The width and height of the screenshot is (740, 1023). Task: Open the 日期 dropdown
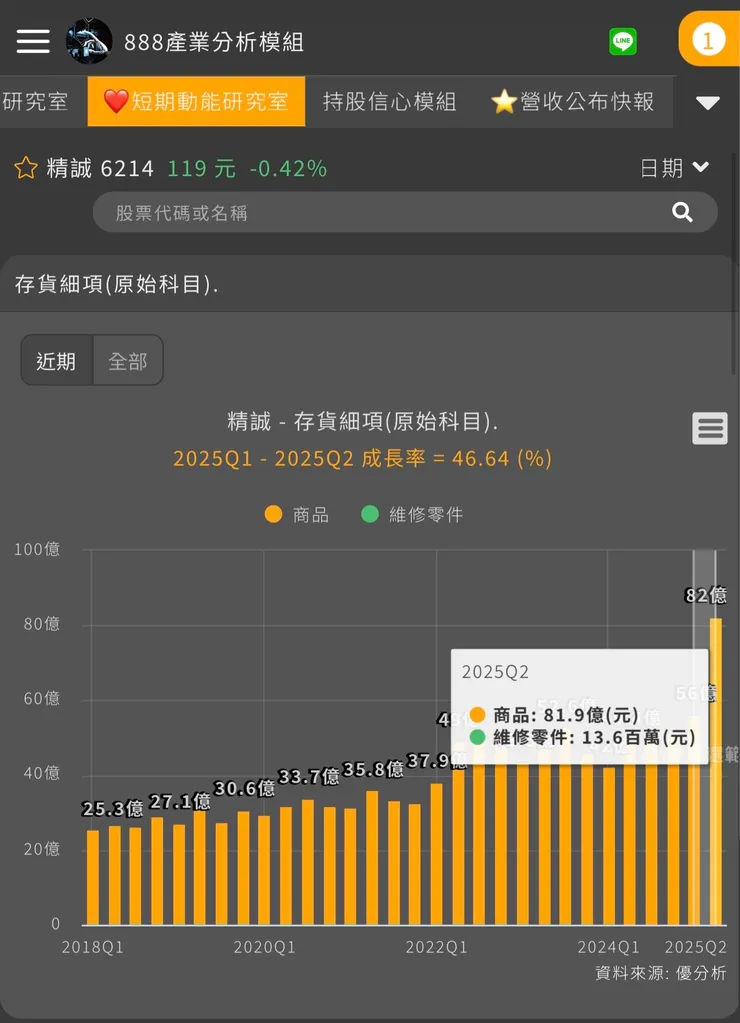pos(674,168)
